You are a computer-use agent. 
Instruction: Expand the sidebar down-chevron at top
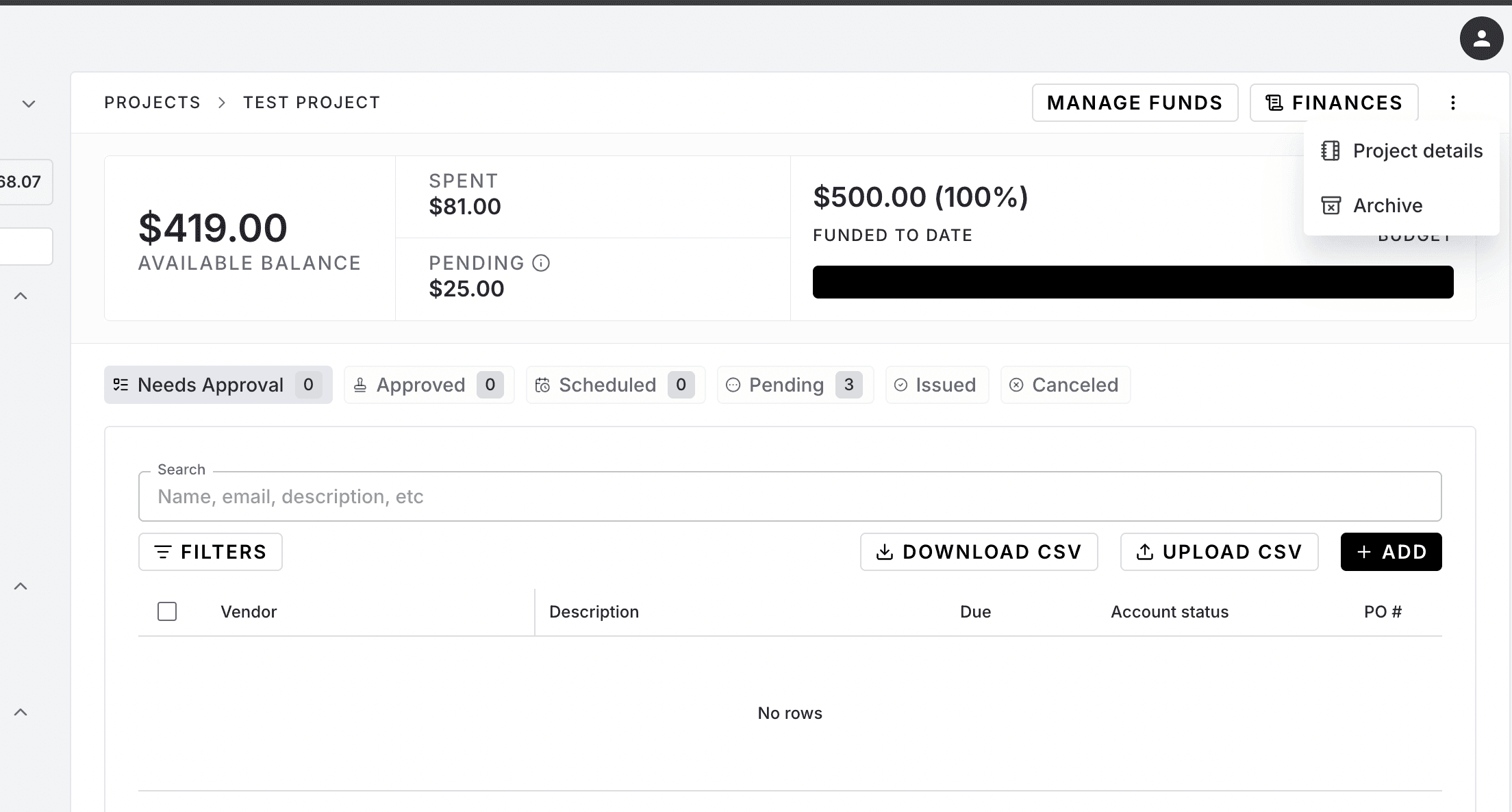[28, 104]
